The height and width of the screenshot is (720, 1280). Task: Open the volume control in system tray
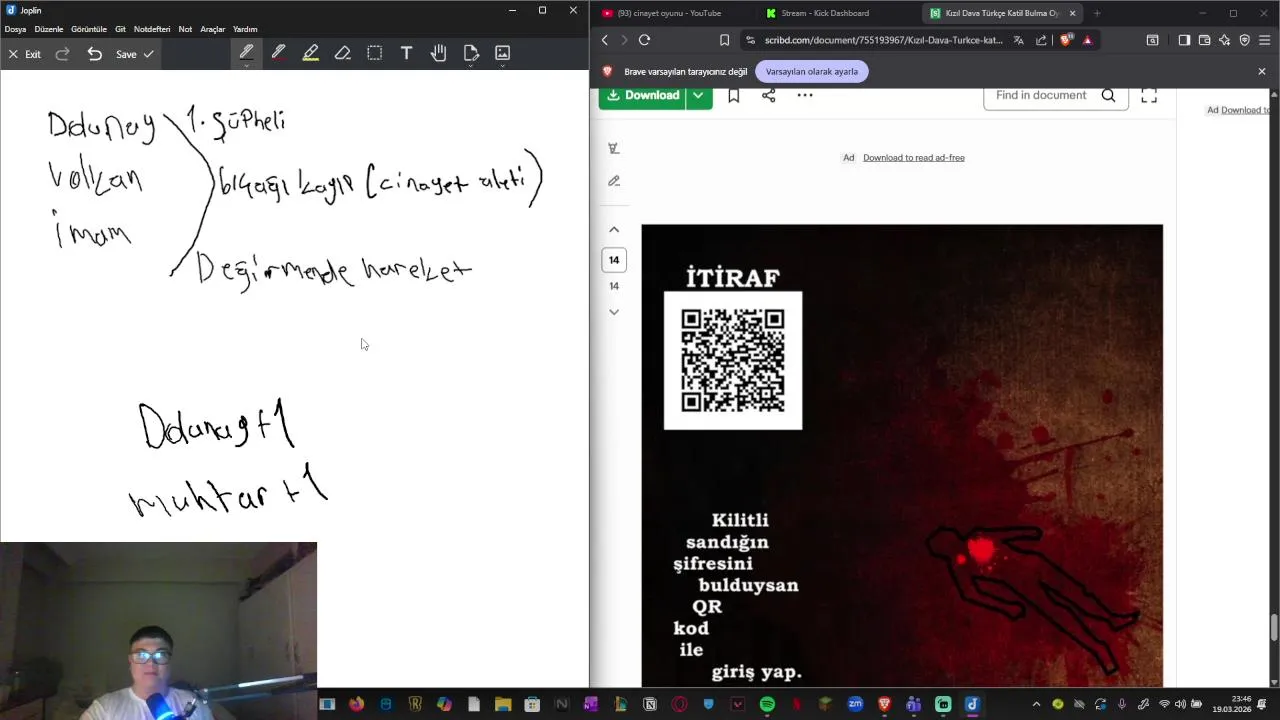1180,704
